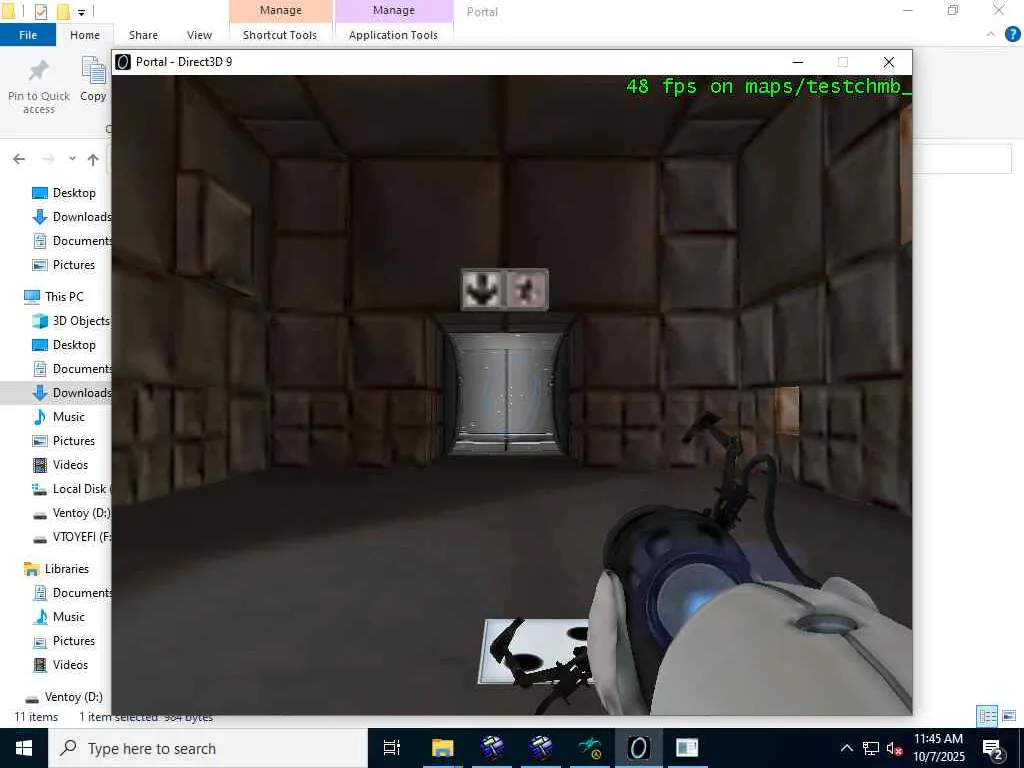The height and width of the screenshot is (768, 1024).
Task: Click the chamber sign above door
Action: pos(505,289)
